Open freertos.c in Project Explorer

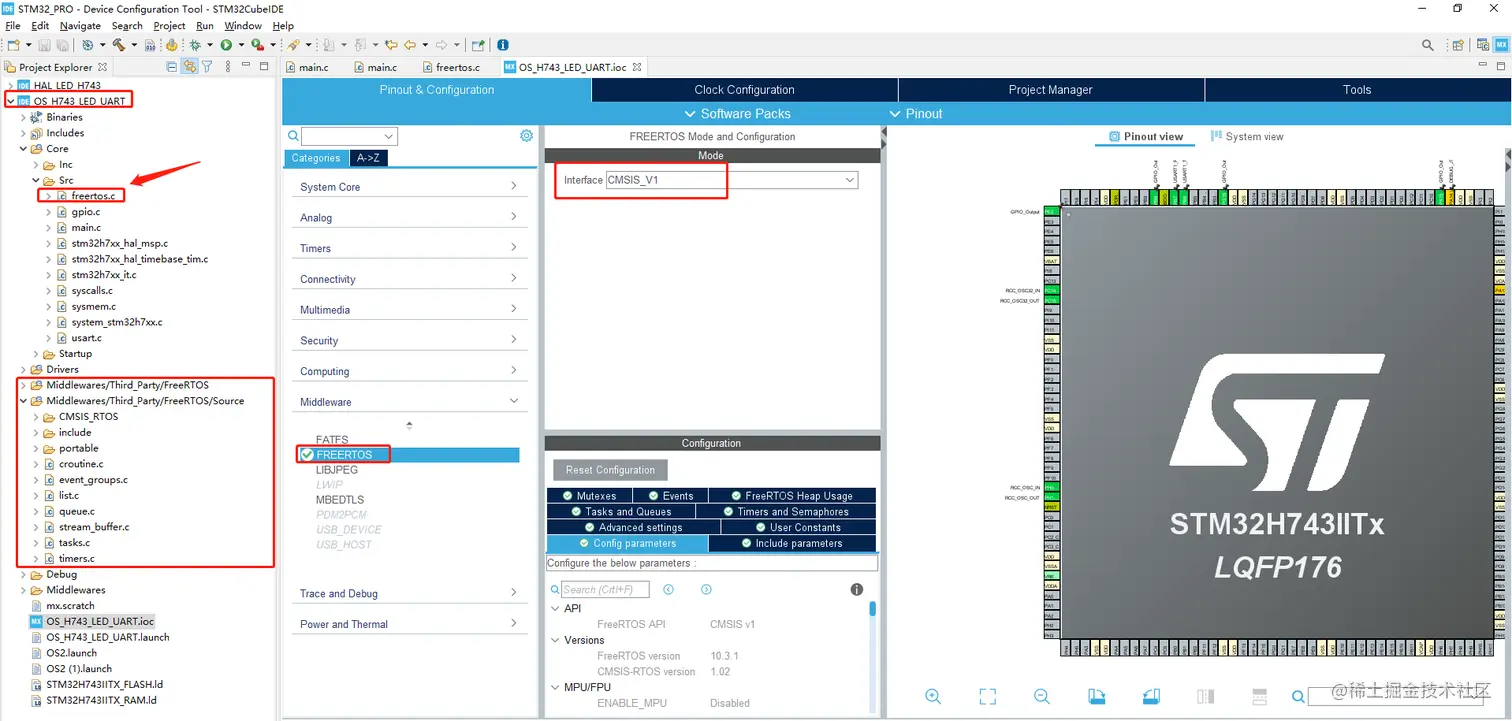tap(91, 196)
